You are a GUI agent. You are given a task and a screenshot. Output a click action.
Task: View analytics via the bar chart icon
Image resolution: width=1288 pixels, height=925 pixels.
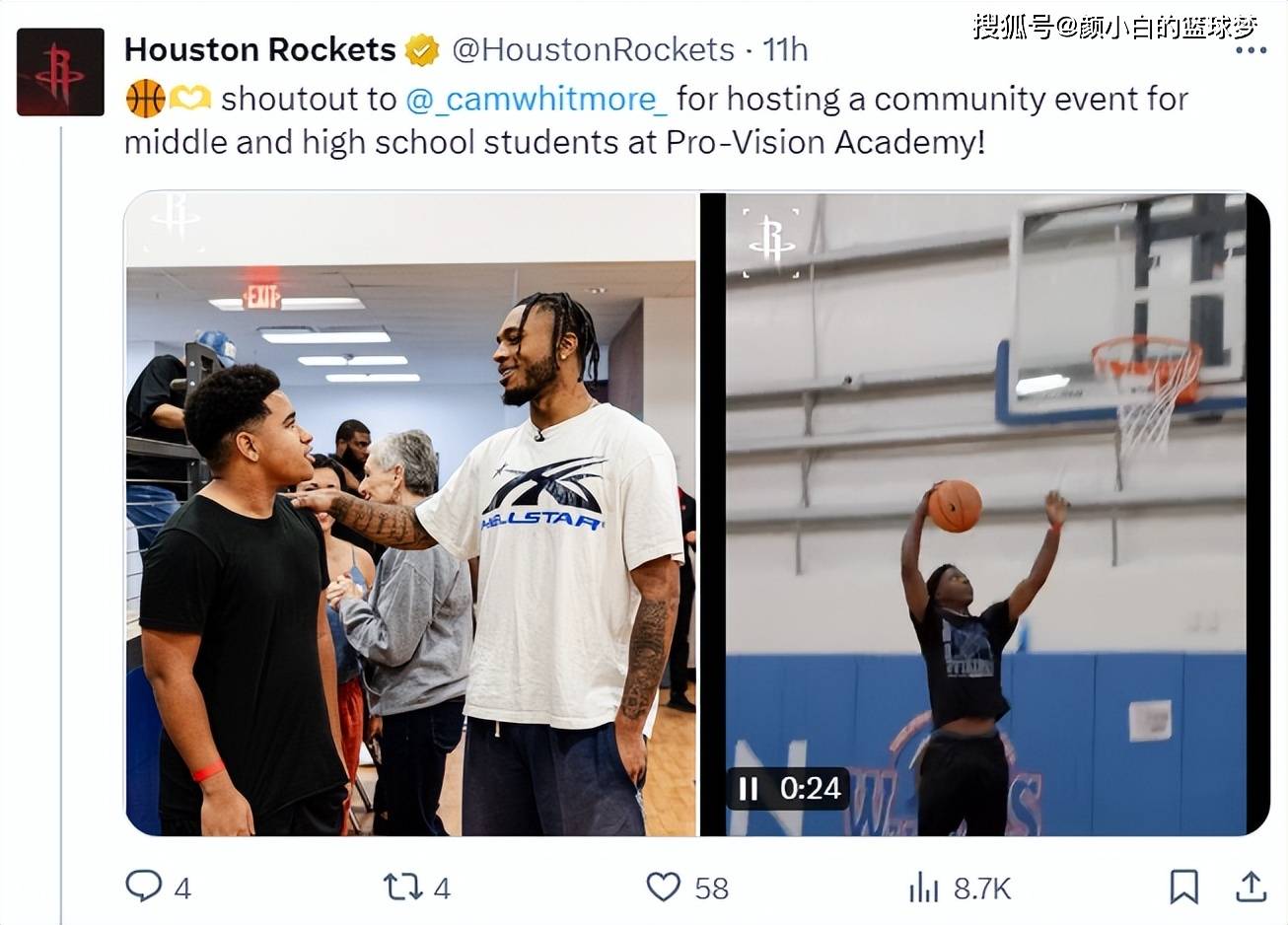[923, 888]
